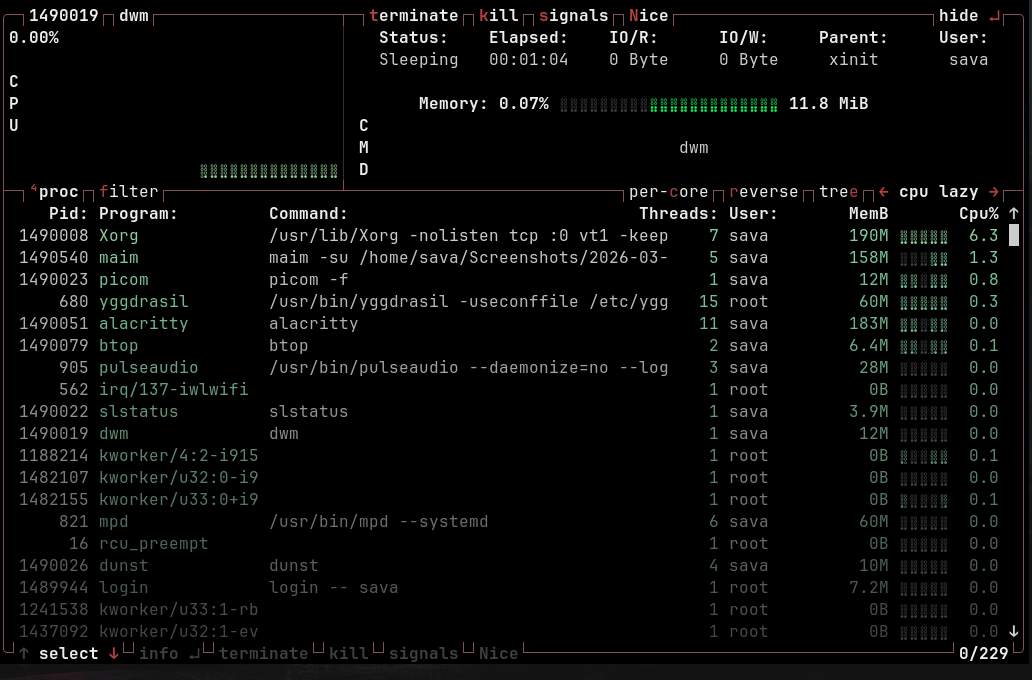
Task: Open the filter input for processes
Action: click(x=128, y=192)
